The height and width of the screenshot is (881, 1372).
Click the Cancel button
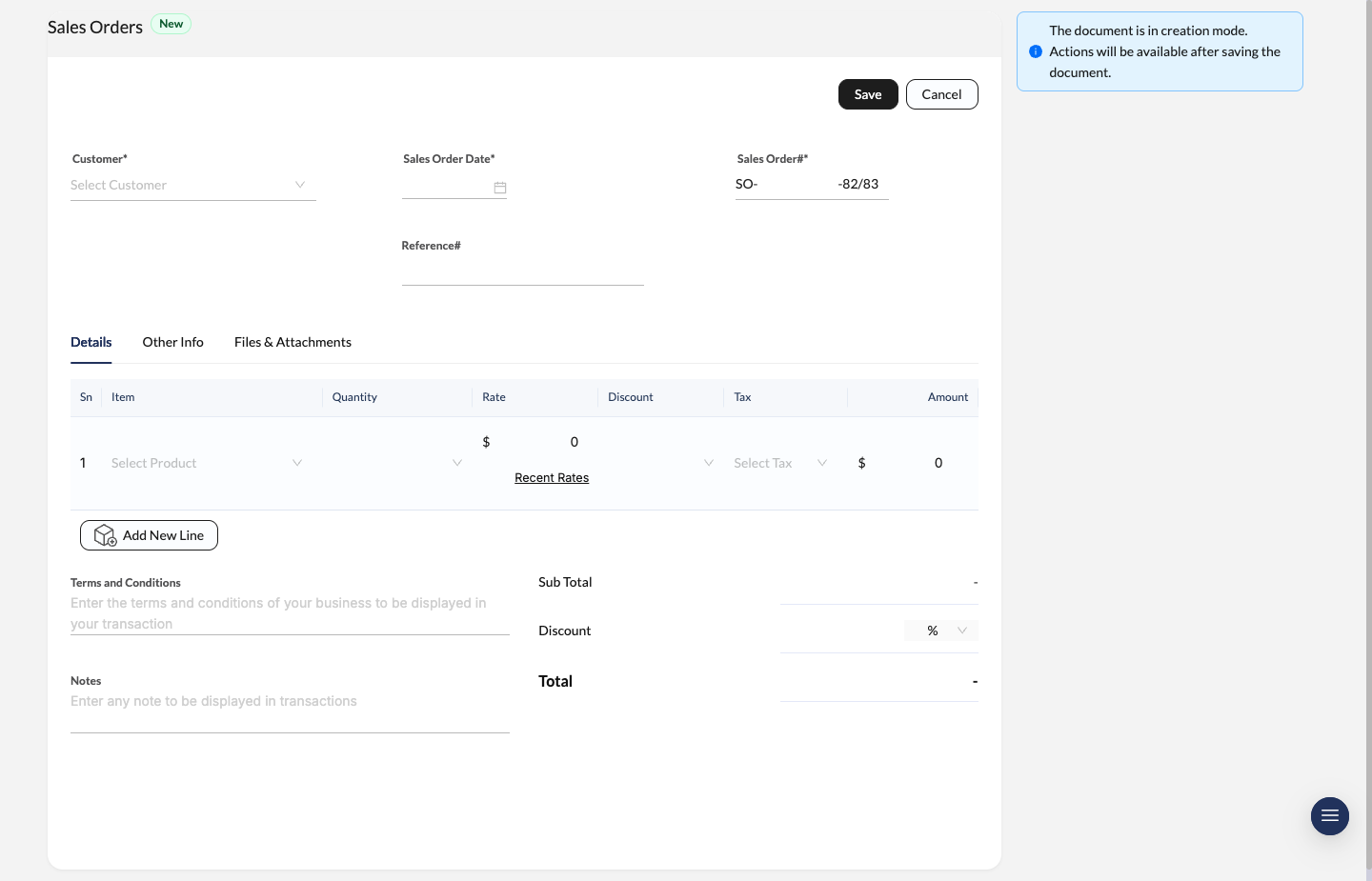941,94
